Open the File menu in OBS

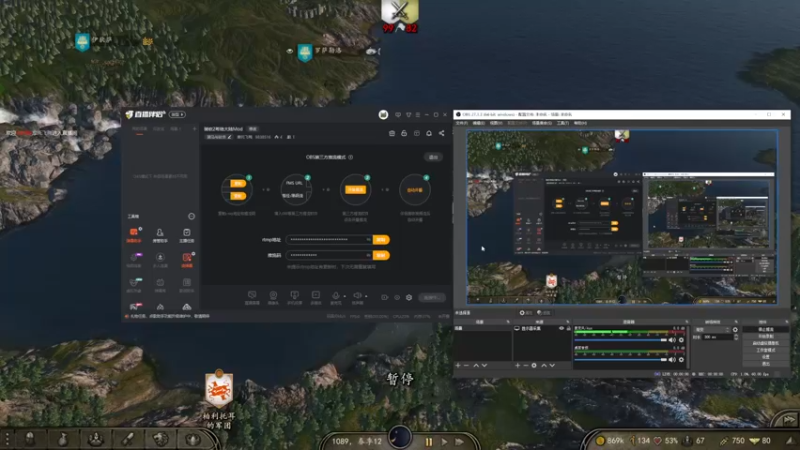[x=461, y=123]
